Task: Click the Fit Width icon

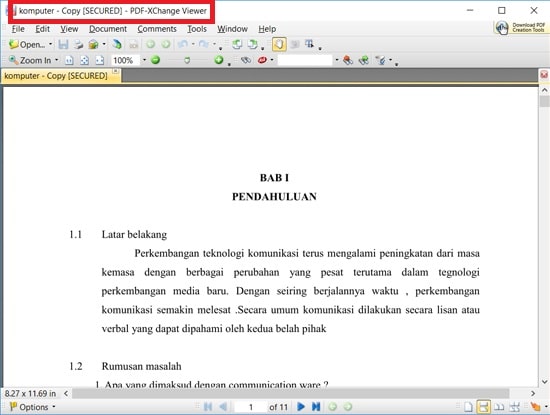Action: tap(100, 60)
